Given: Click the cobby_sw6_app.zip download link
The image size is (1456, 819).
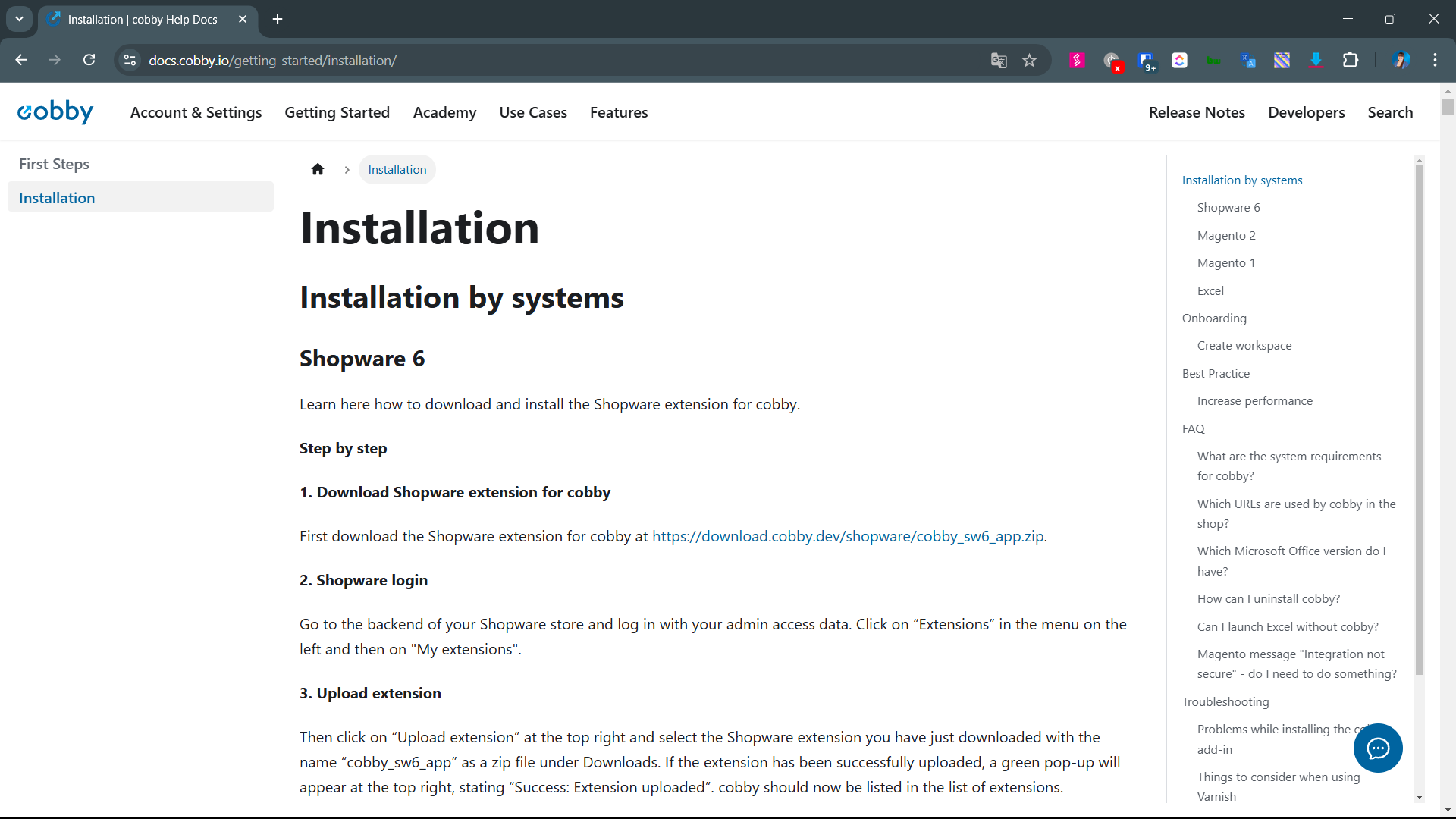Looking at the screenshot, I should 847,536.
